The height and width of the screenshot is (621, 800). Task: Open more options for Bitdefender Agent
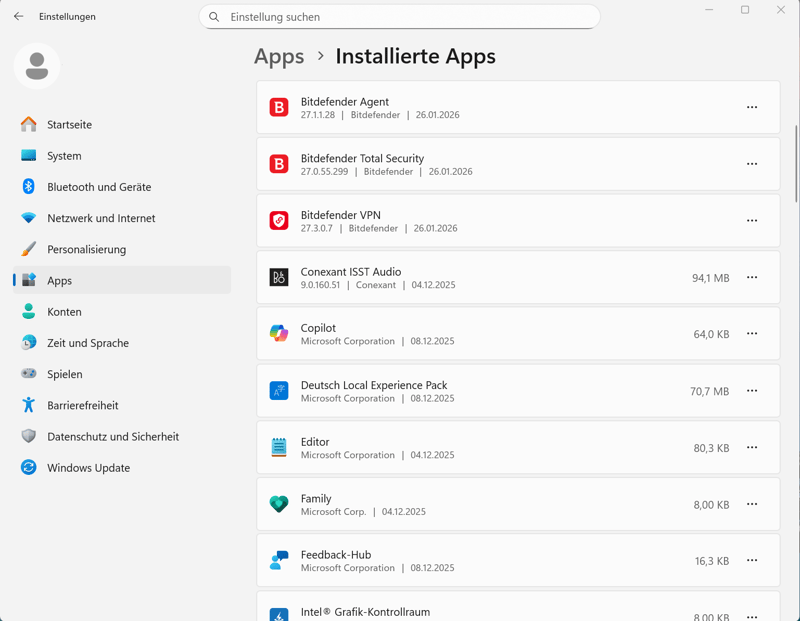pyautogui.click(x=752, y=107)
